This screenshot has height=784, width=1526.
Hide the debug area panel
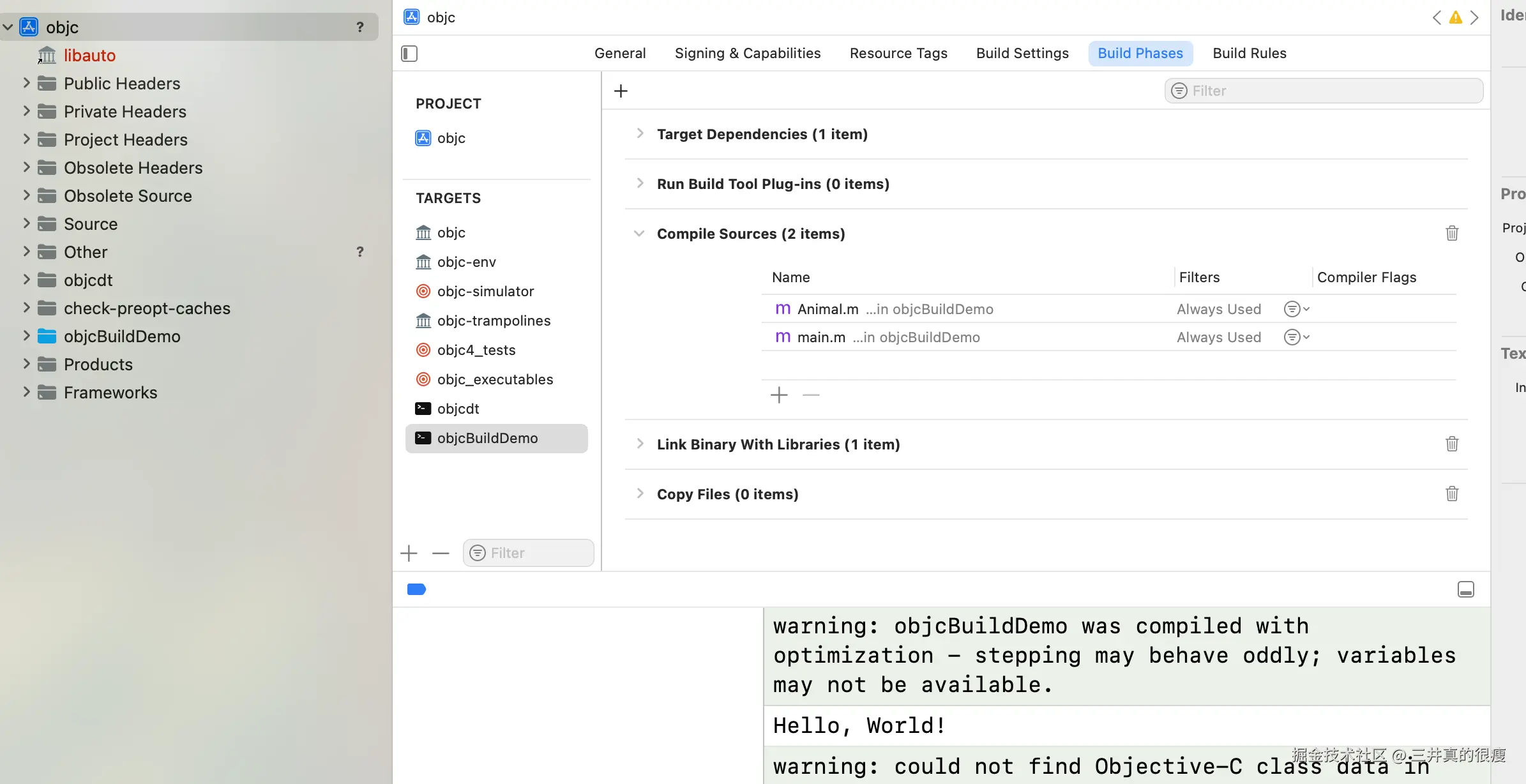point(1466,589)
